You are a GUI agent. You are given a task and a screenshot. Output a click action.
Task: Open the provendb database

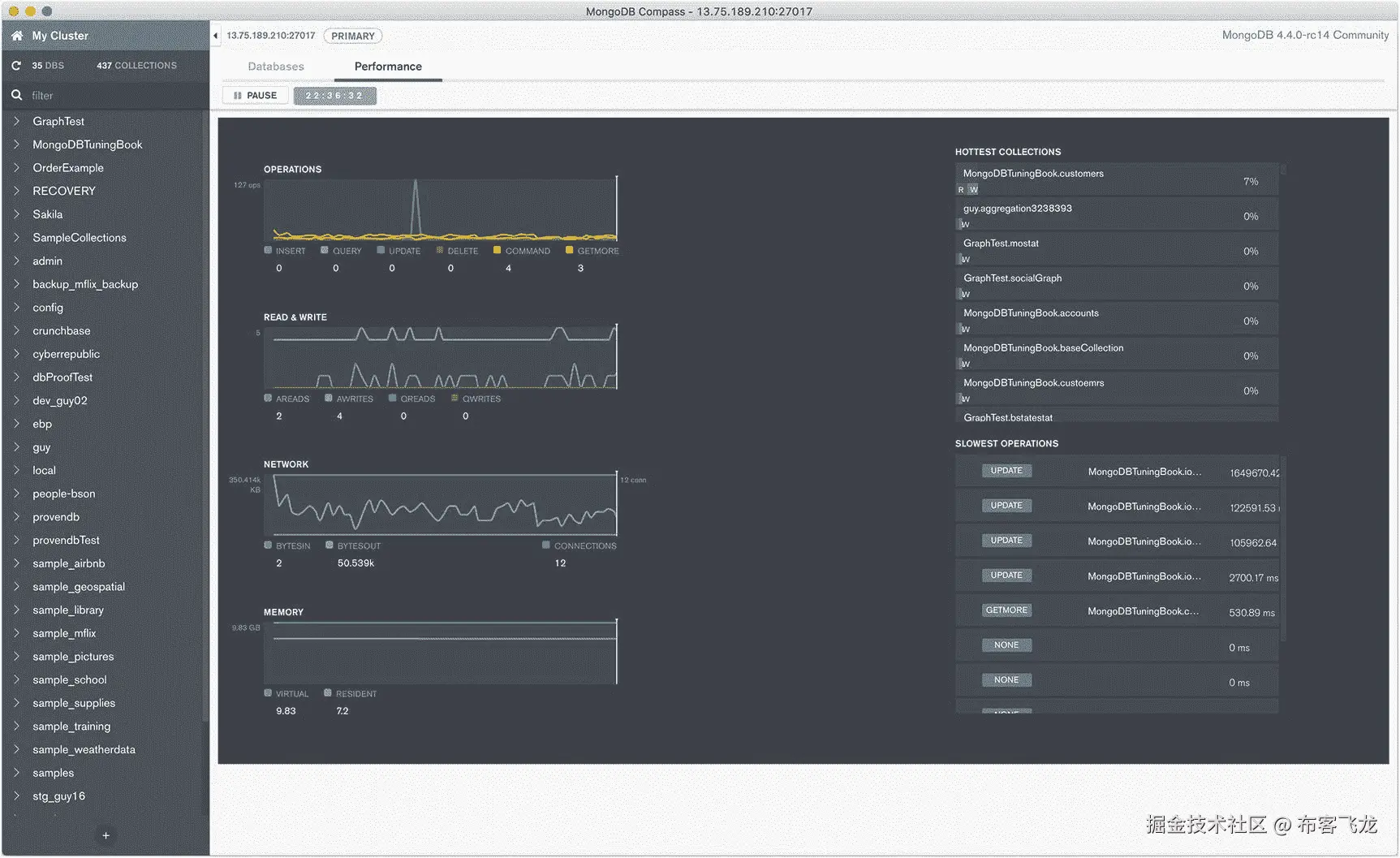click(x=56, y=517)
